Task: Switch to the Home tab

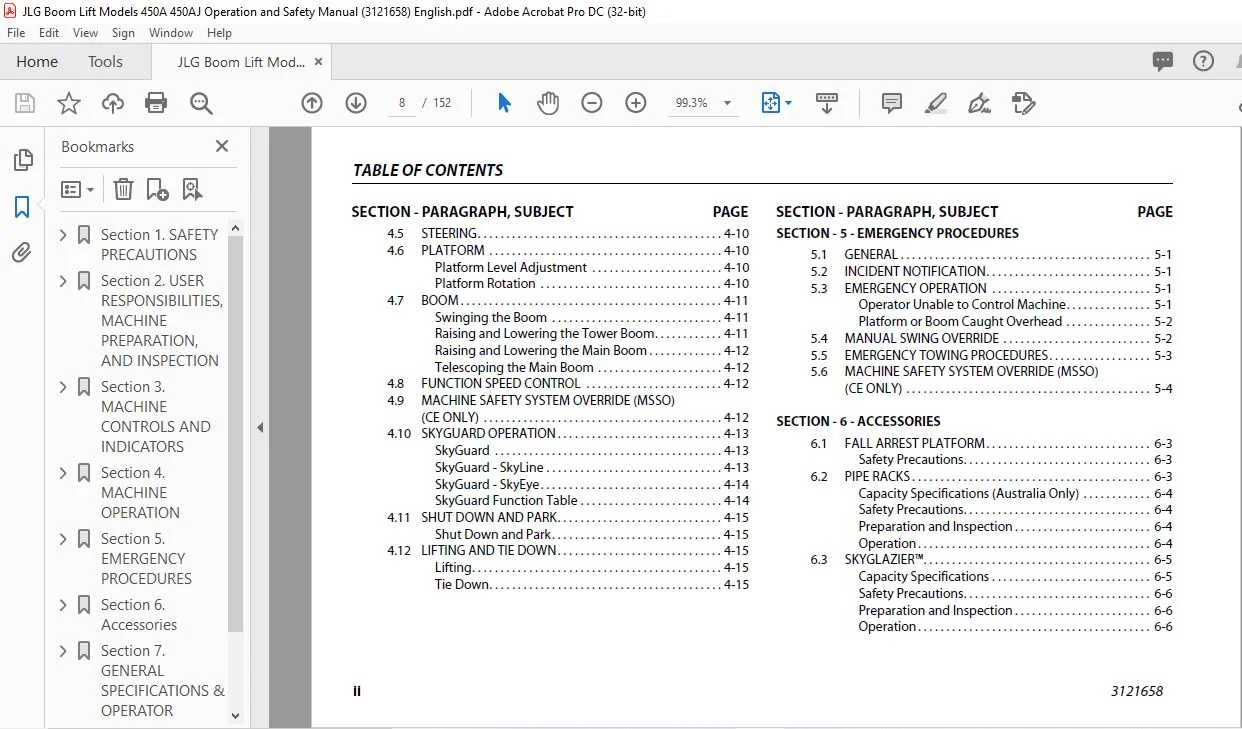Action: (x=37, y=62)
